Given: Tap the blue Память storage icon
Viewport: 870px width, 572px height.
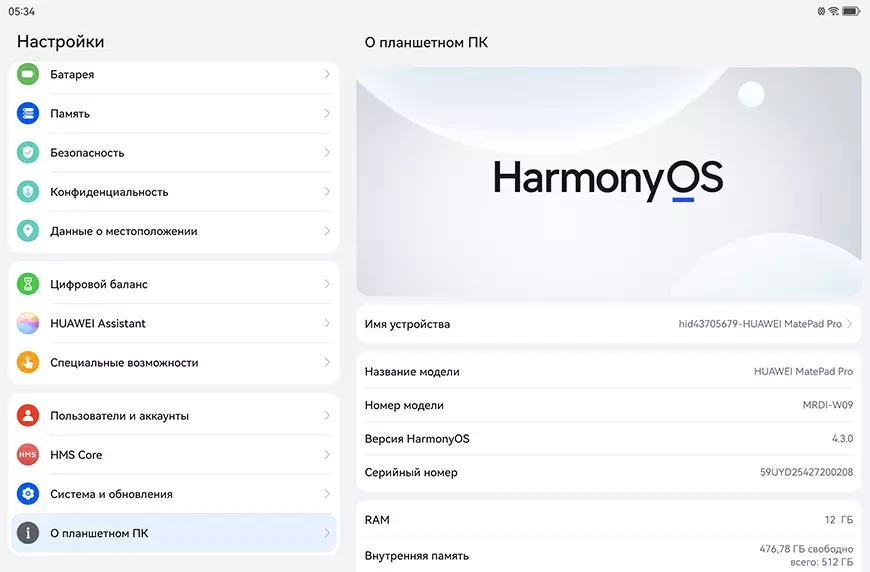Looking at the screenshot, I should (28, 114).
